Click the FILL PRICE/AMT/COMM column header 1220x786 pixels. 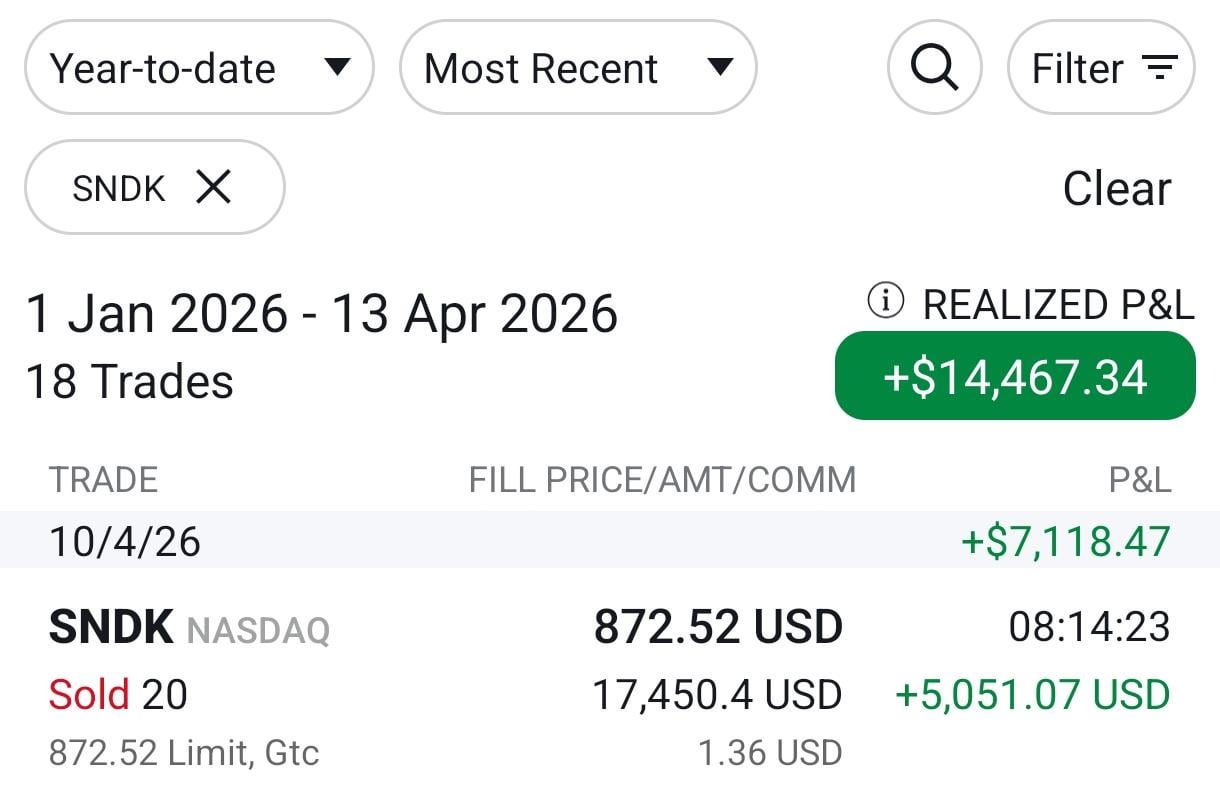click(662, 480)
